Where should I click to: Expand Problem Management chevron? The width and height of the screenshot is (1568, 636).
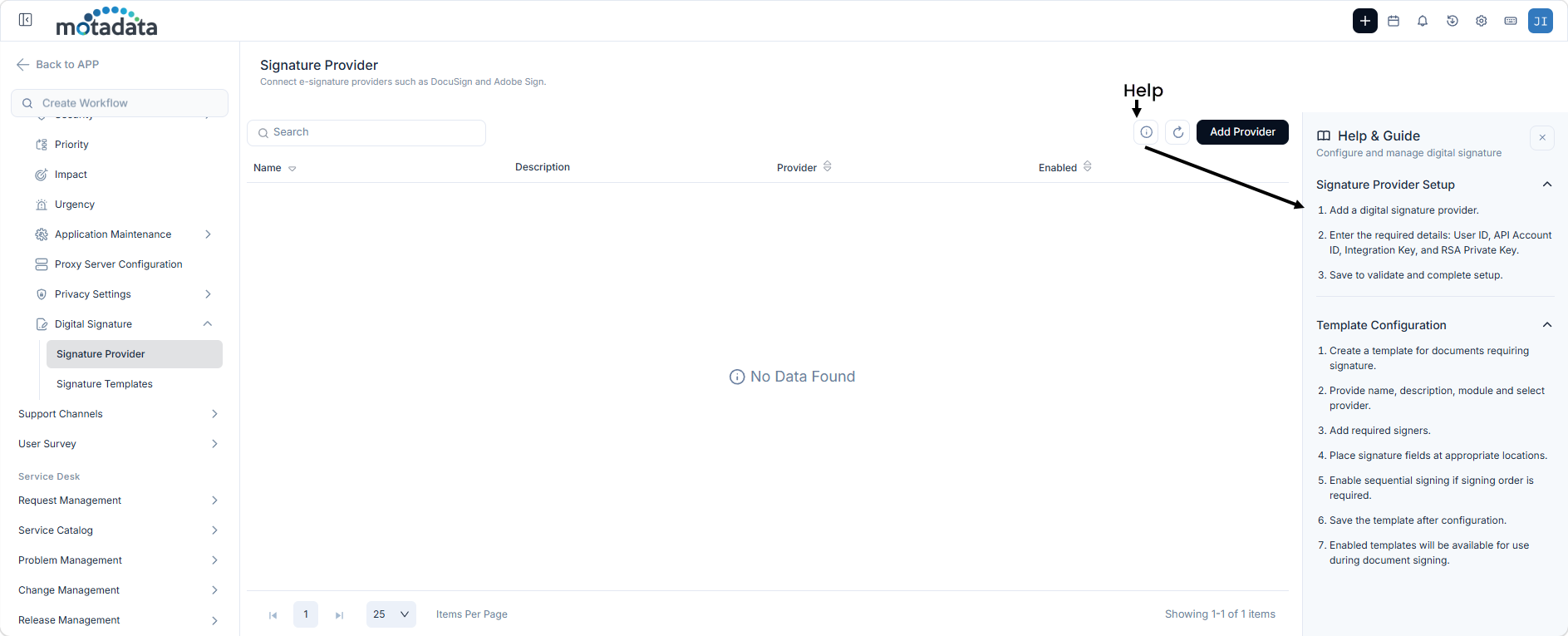[x=214, y=560]
